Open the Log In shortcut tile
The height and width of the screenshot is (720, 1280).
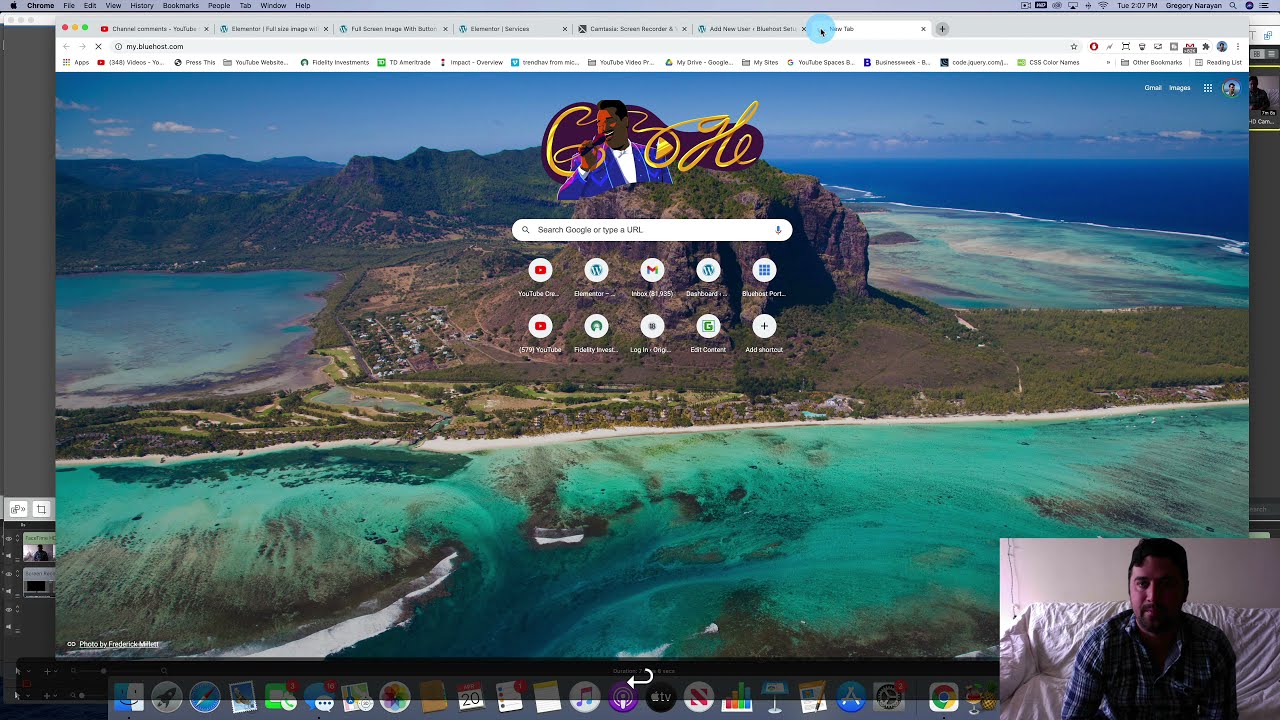pos(652,326)
